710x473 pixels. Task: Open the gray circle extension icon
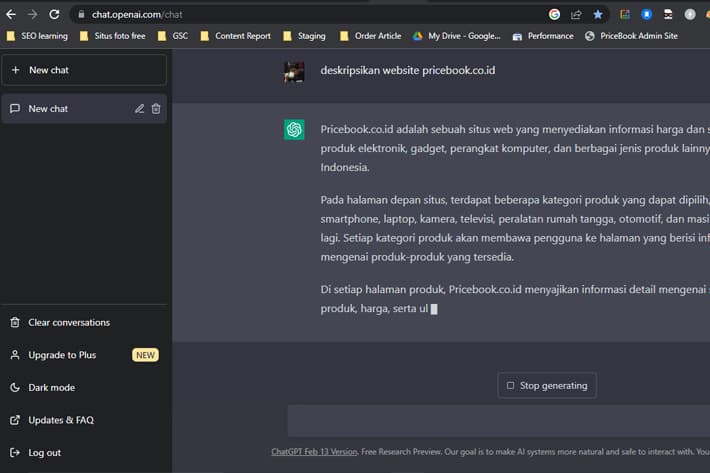tap(690, 14)
